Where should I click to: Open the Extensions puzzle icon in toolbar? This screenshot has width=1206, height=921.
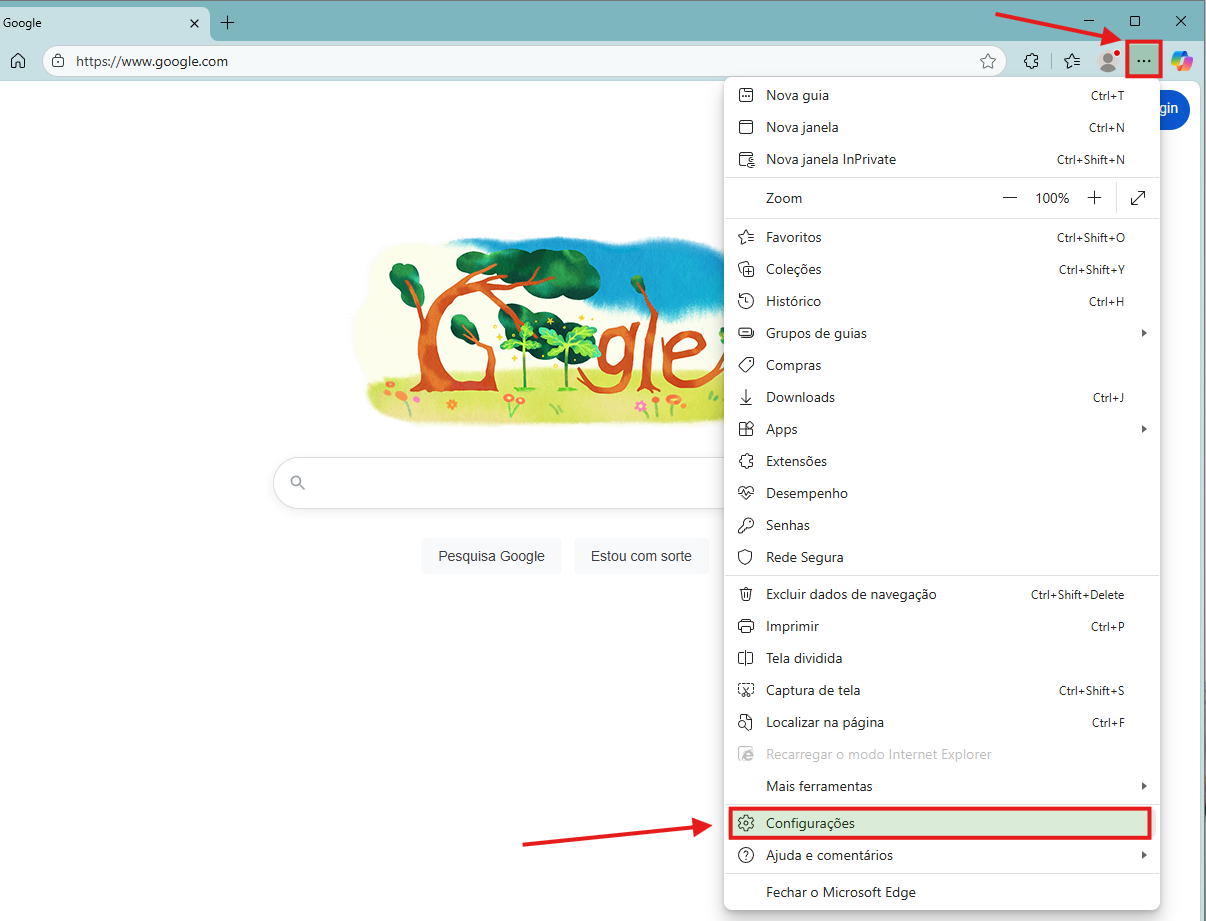tap(1032, 61)
